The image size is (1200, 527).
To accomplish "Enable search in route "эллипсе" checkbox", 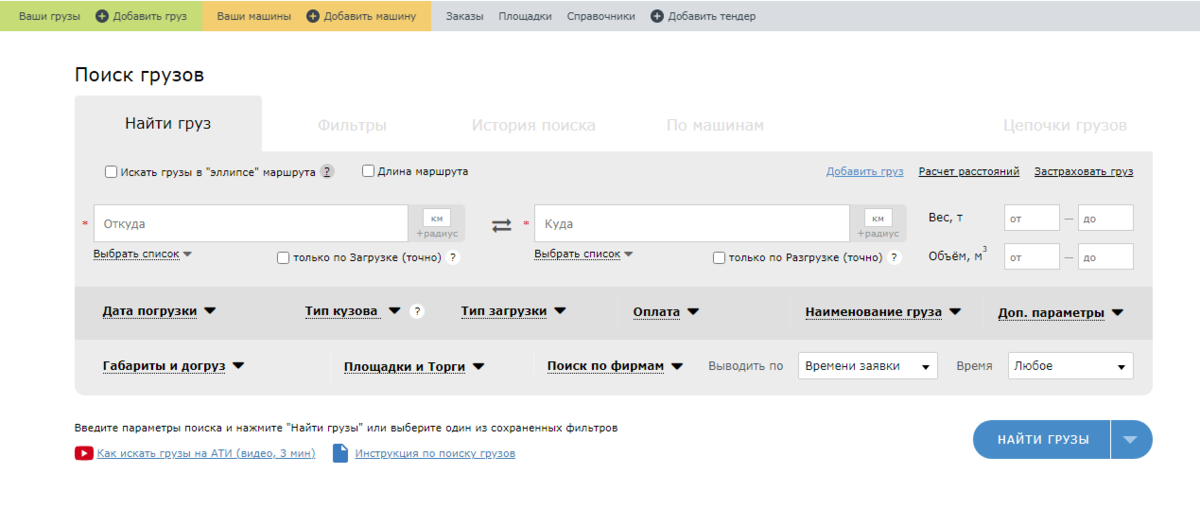I will click(x=111, y=172).
